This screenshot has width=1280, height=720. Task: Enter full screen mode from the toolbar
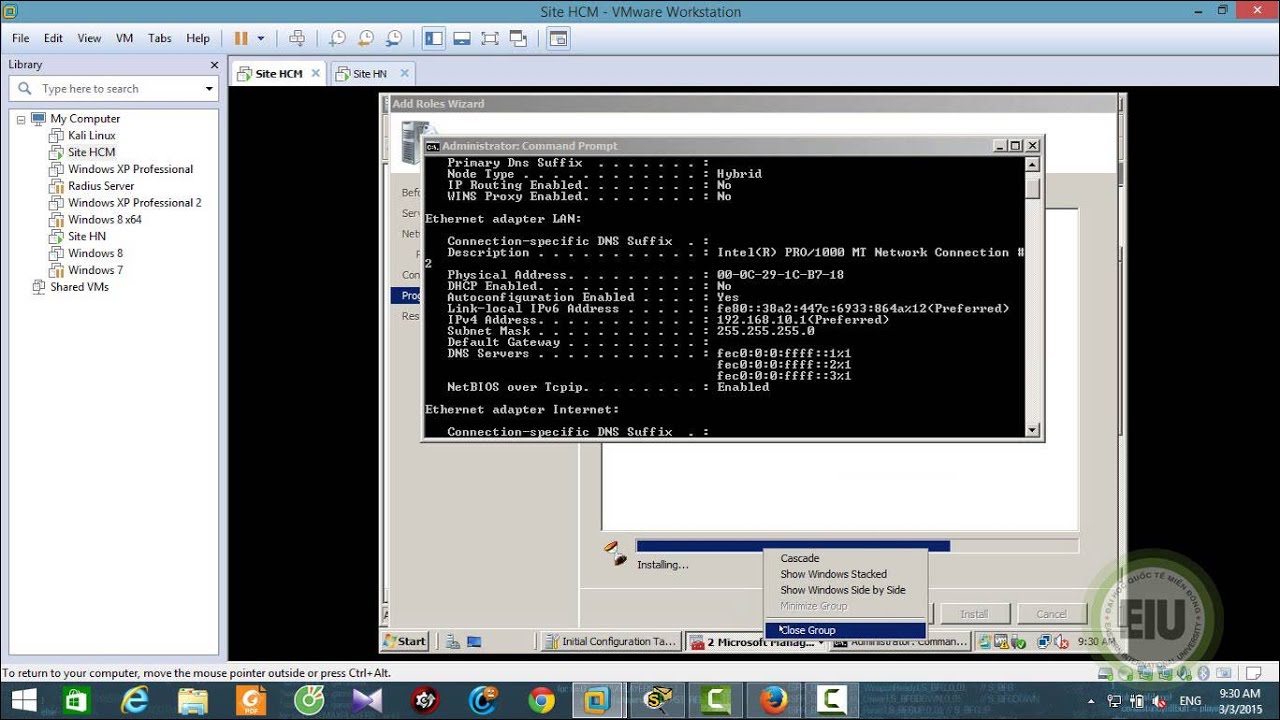pos(489,38)
